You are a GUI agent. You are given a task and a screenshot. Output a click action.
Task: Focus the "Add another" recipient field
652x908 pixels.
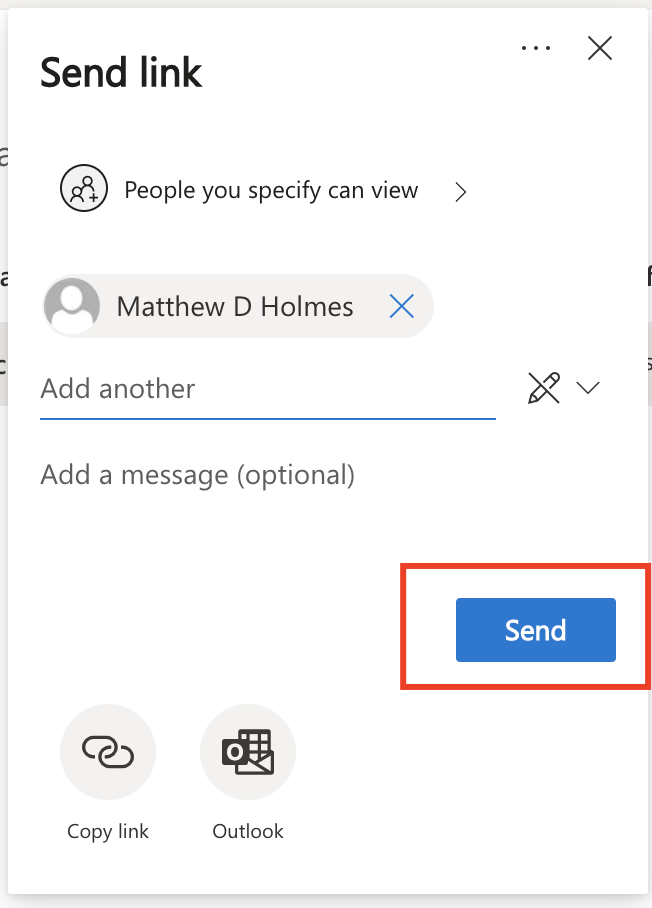268,389
